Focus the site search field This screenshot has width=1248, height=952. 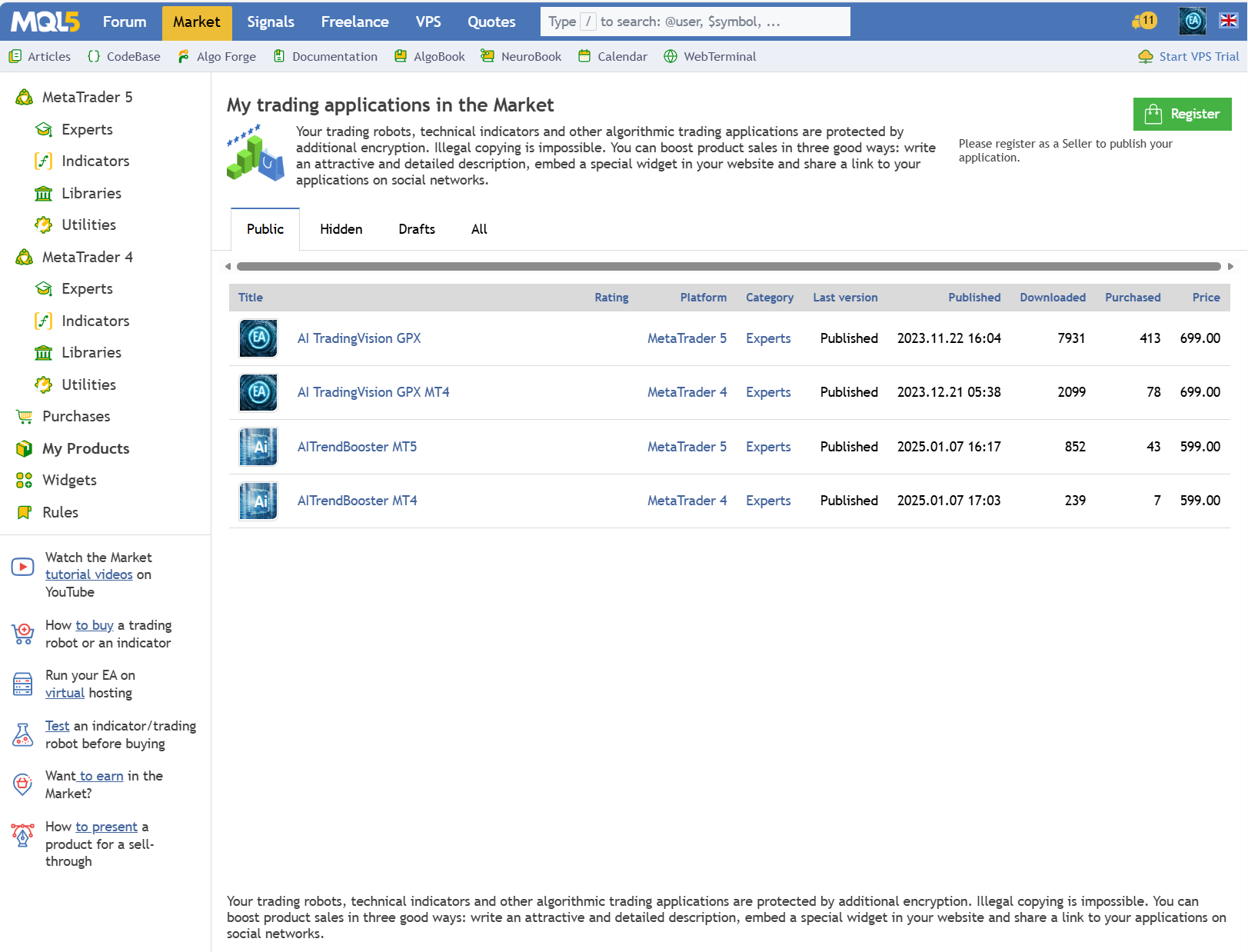(x=695, y=22)
